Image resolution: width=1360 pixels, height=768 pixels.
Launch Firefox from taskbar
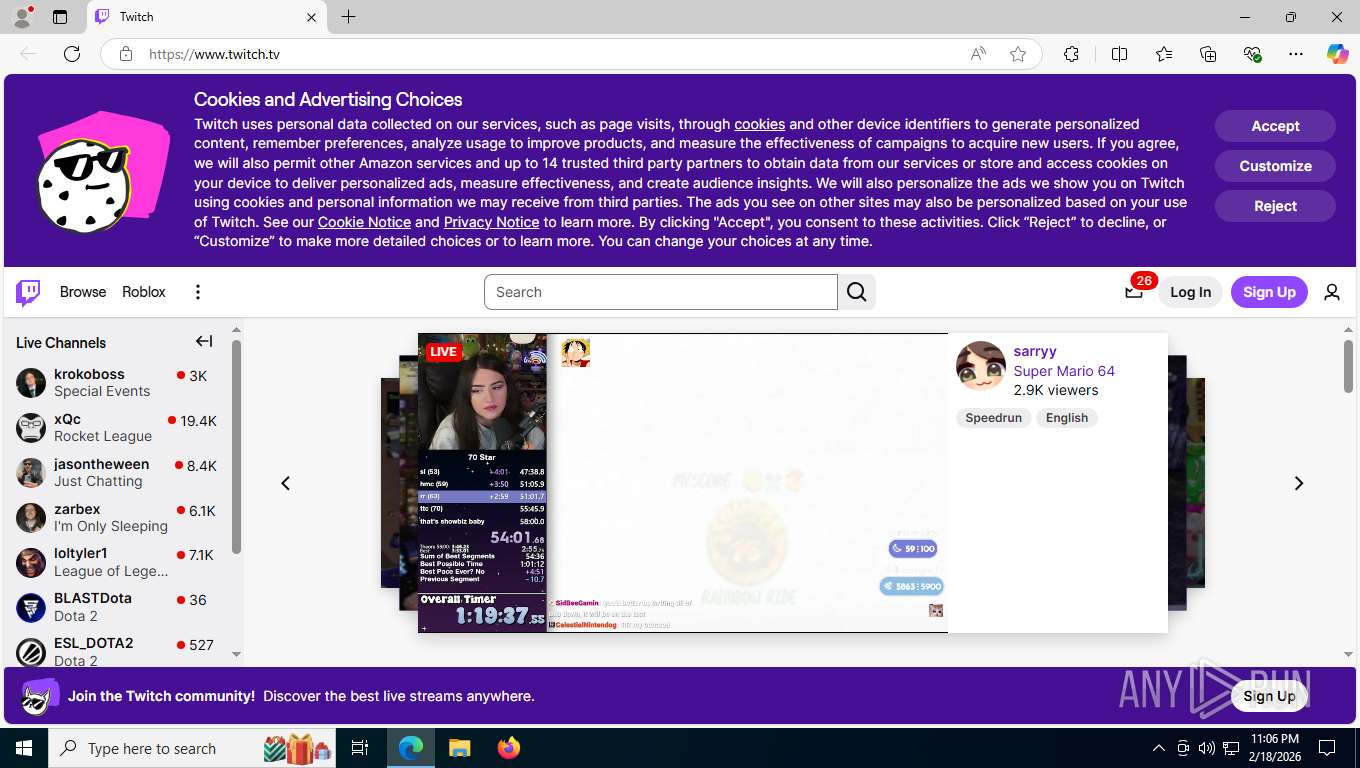point(509,748)
